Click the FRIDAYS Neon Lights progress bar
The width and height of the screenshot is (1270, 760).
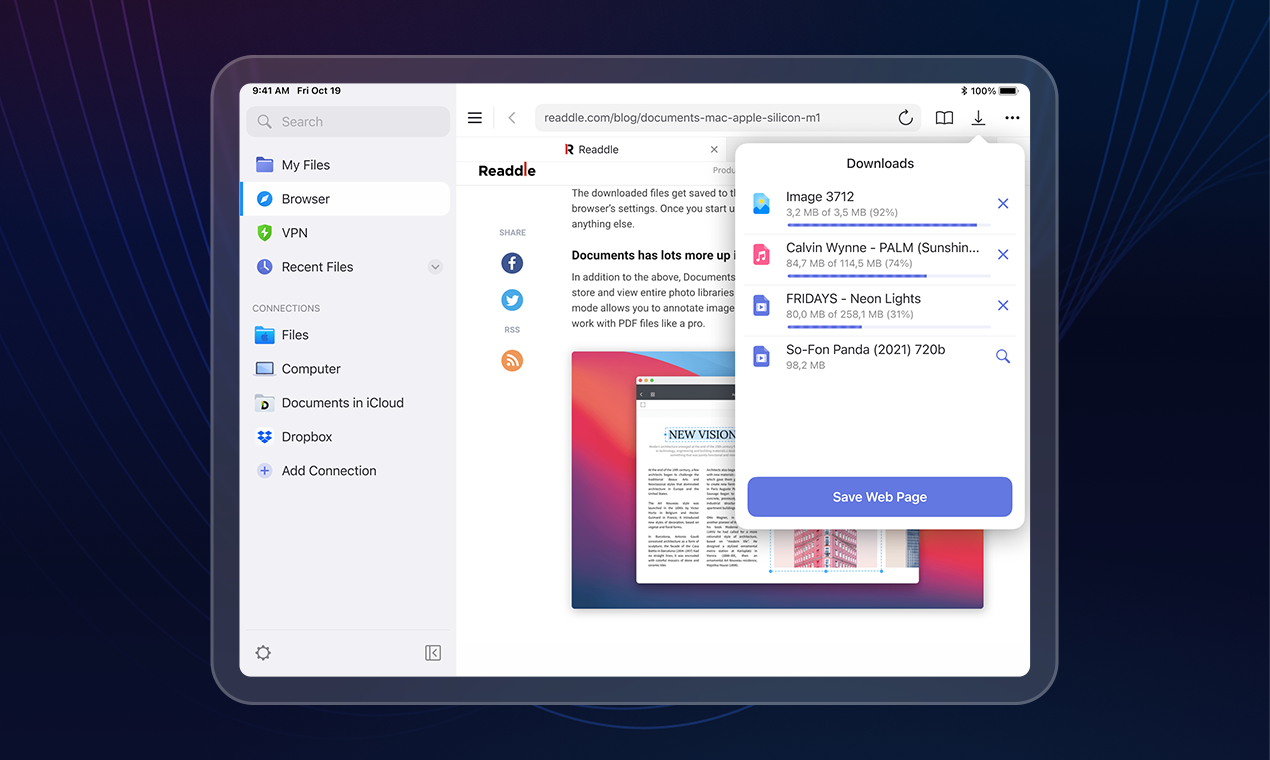click(888, 327)
